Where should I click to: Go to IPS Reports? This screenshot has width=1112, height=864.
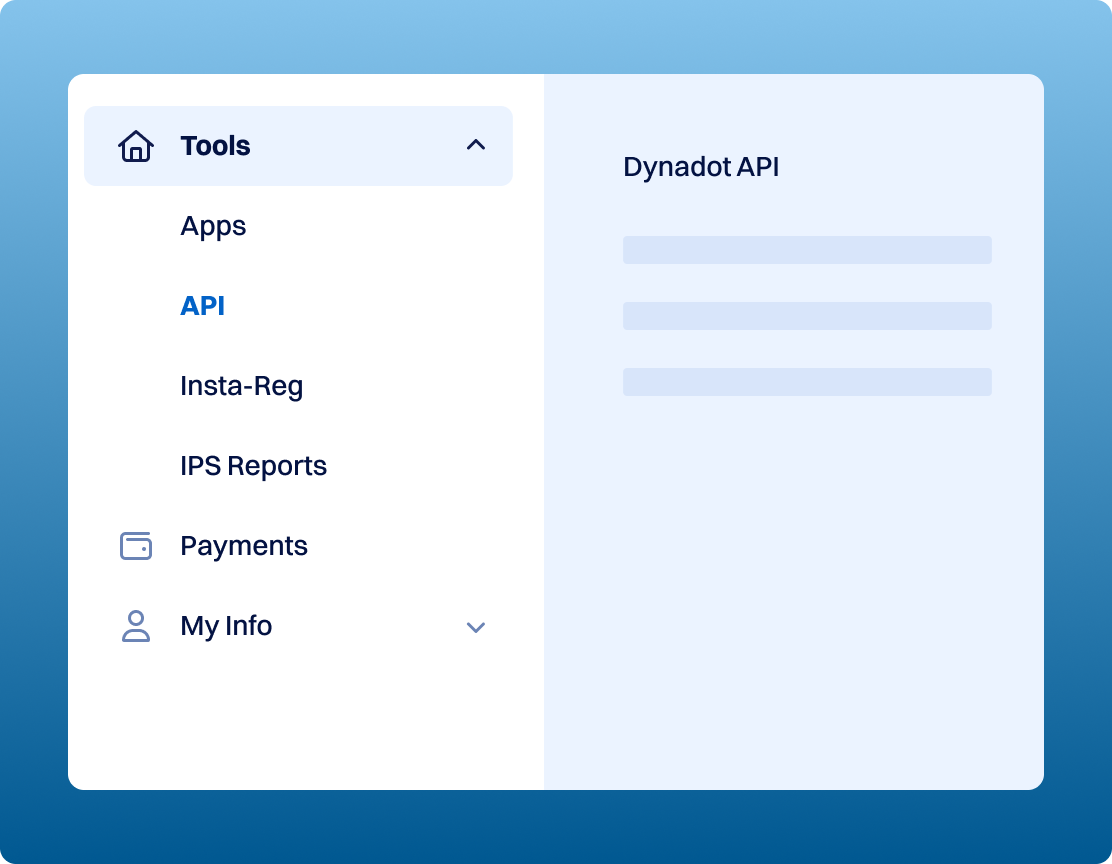tap(253, 466)
